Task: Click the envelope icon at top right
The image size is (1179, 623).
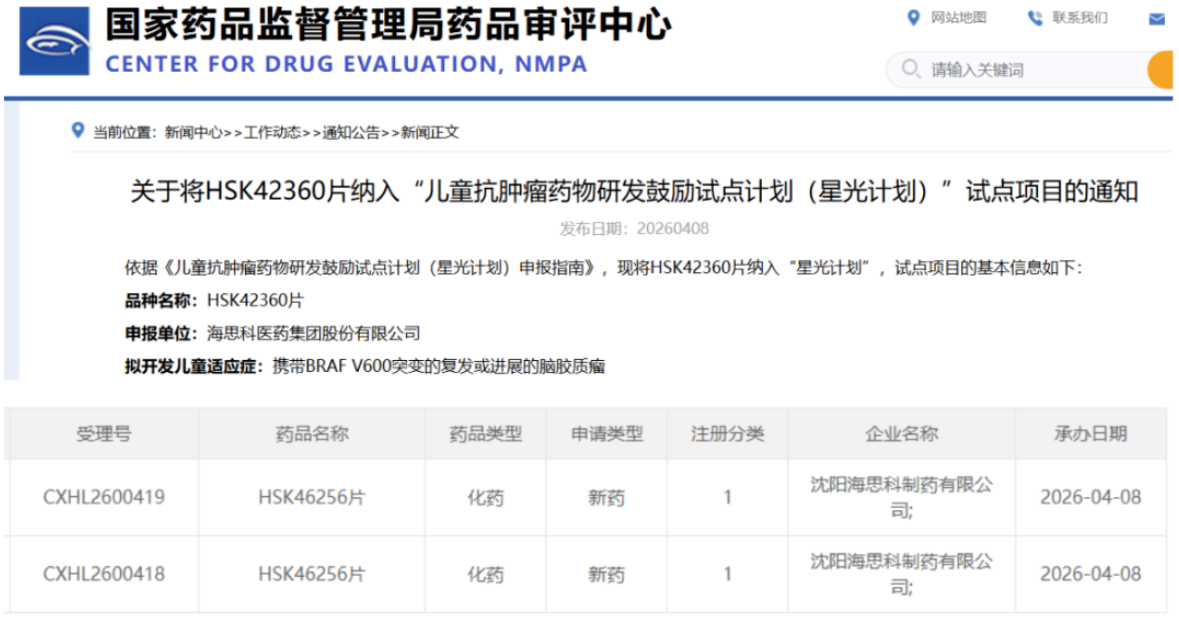Action: (1157, 19)
